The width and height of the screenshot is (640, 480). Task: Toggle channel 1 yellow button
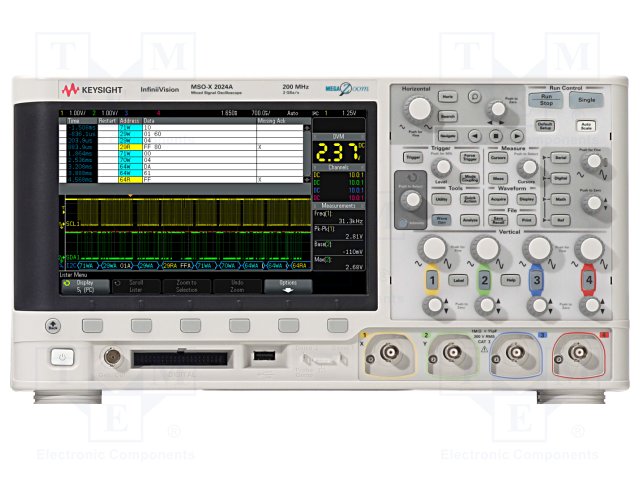coord(433,280)
